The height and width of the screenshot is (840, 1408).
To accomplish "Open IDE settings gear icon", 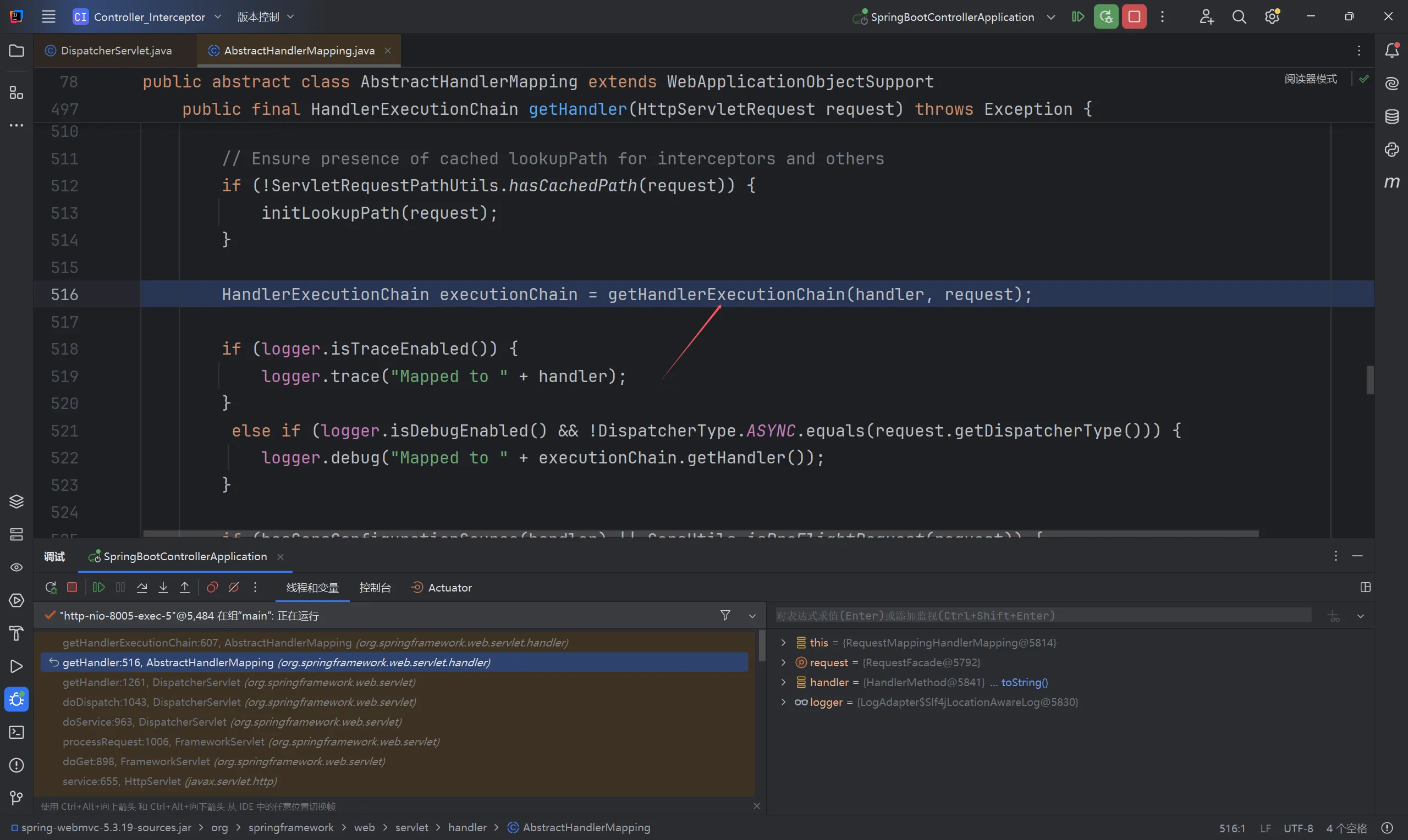I will [1272, 16].
